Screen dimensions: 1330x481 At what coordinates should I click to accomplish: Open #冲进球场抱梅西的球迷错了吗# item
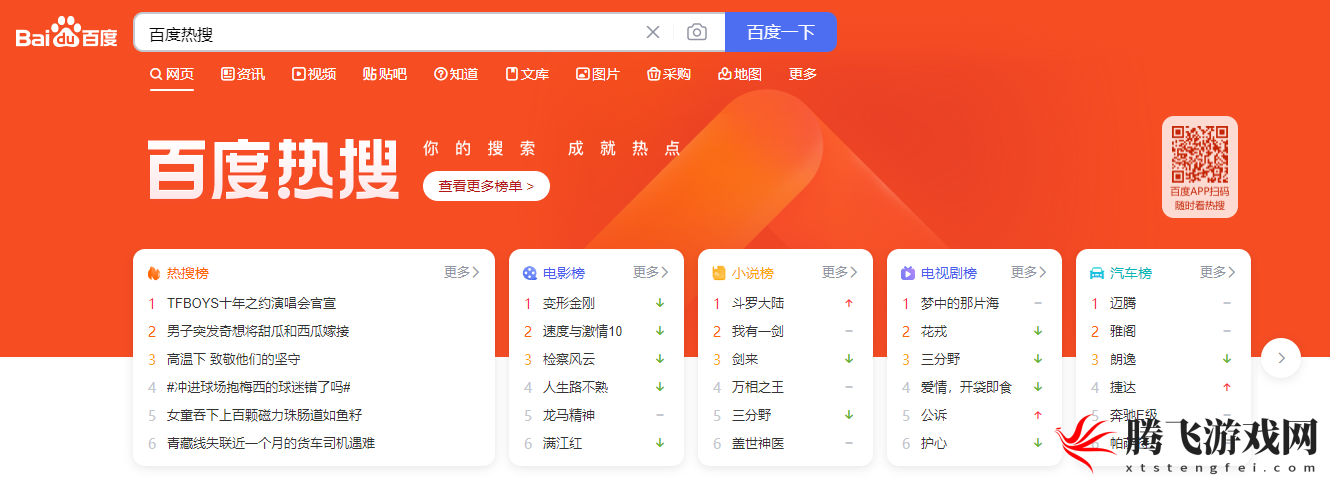258,387
